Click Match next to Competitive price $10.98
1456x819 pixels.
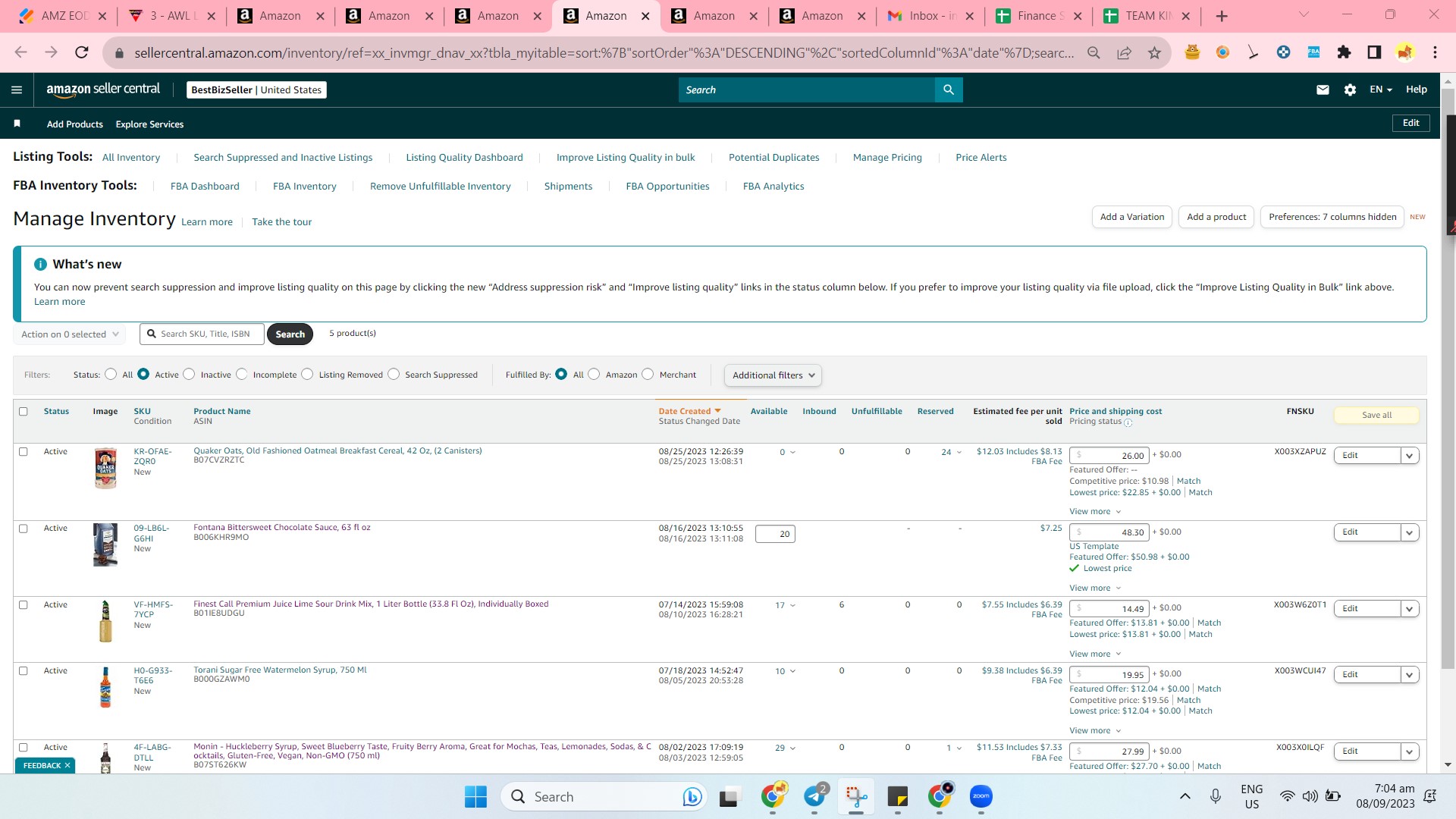1188,481
